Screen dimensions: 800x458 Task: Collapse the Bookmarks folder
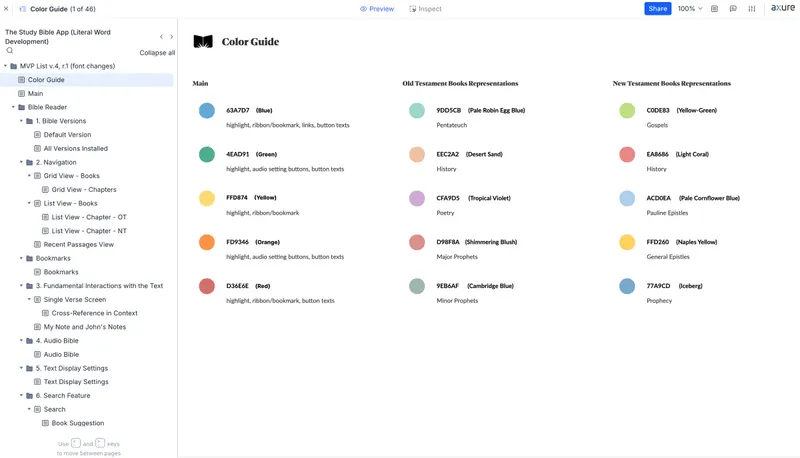coord(21,258)
